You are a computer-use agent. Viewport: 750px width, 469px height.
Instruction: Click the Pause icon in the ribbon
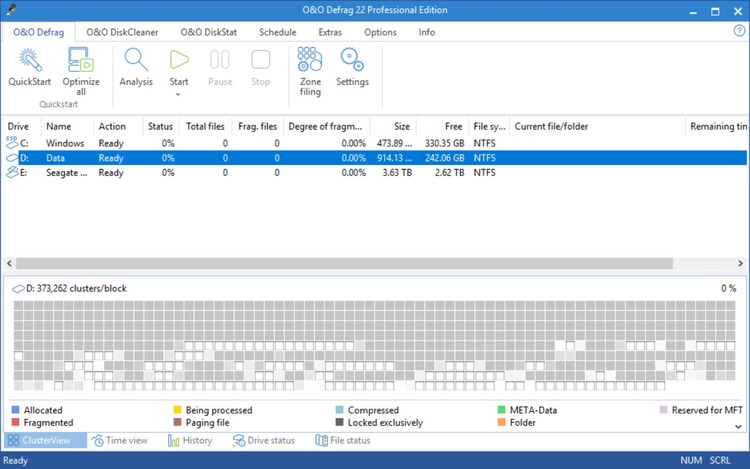pyautogui.click(x=220, y=60)
